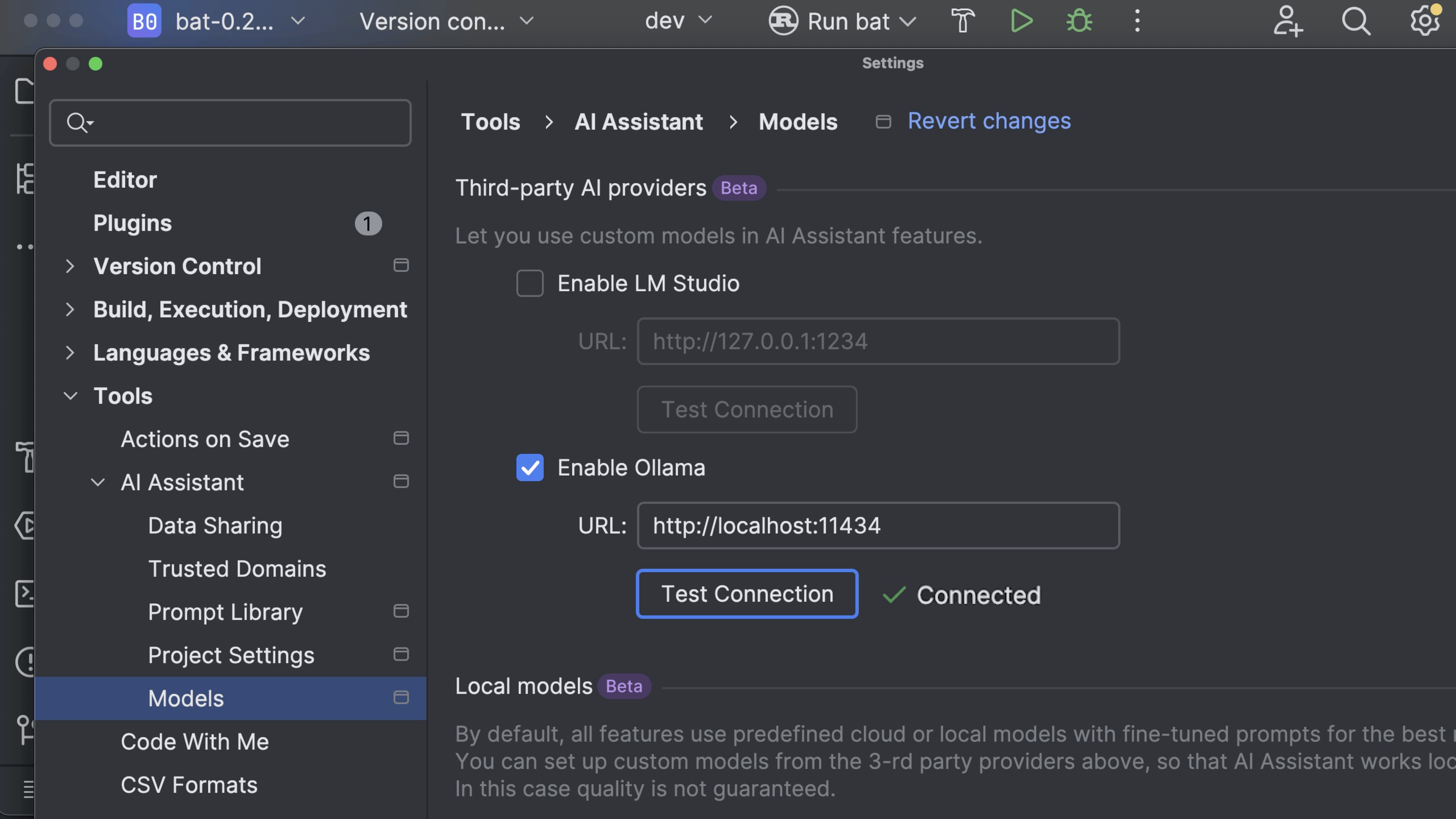The height and width of the screenshot is (819, 1456).
Task: Click the green Run button in toolbar
Action: tap(1021, 22)
